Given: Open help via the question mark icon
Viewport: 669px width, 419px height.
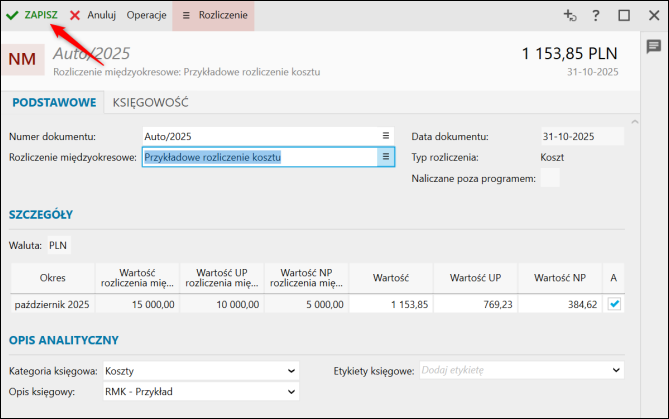Looking at the screenshot, I should (596, 15).
